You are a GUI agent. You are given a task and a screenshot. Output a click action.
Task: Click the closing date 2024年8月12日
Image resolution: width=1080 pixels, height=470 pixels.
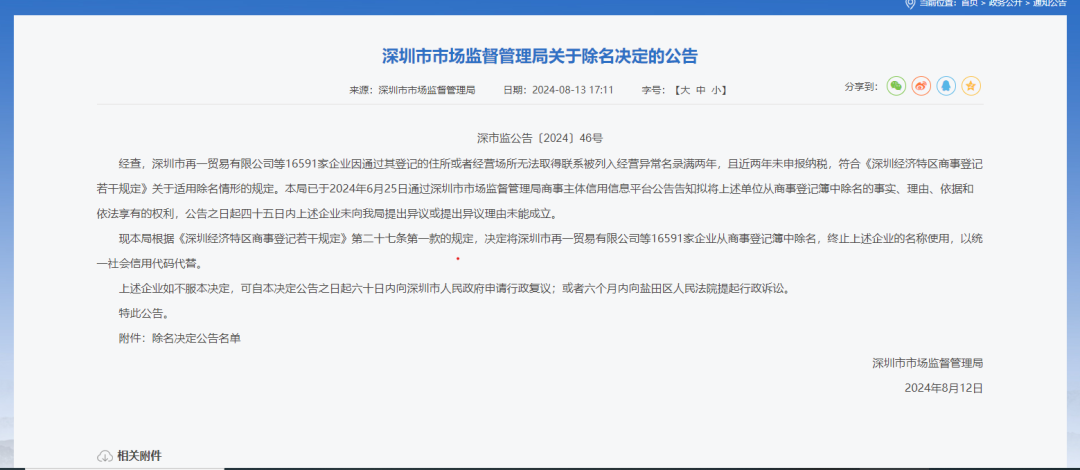[x=944, y=388]
